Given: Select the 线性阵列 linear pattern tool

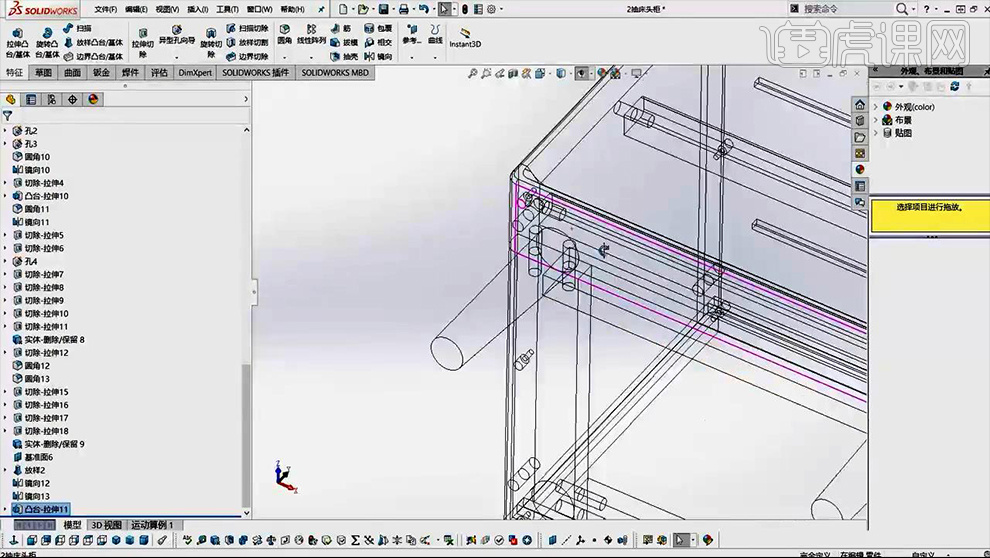Looking at the screenshot, I should click(x=311, y=35).
